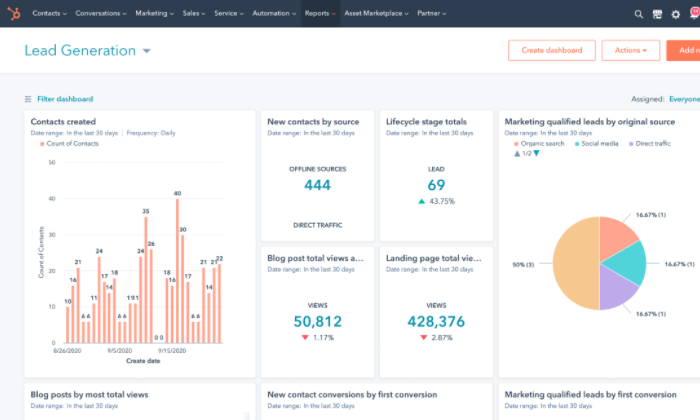The height and width of the screenshot is (420, 700).
Task: Open the marketplace icon in top bar
Action: point(656,14)
